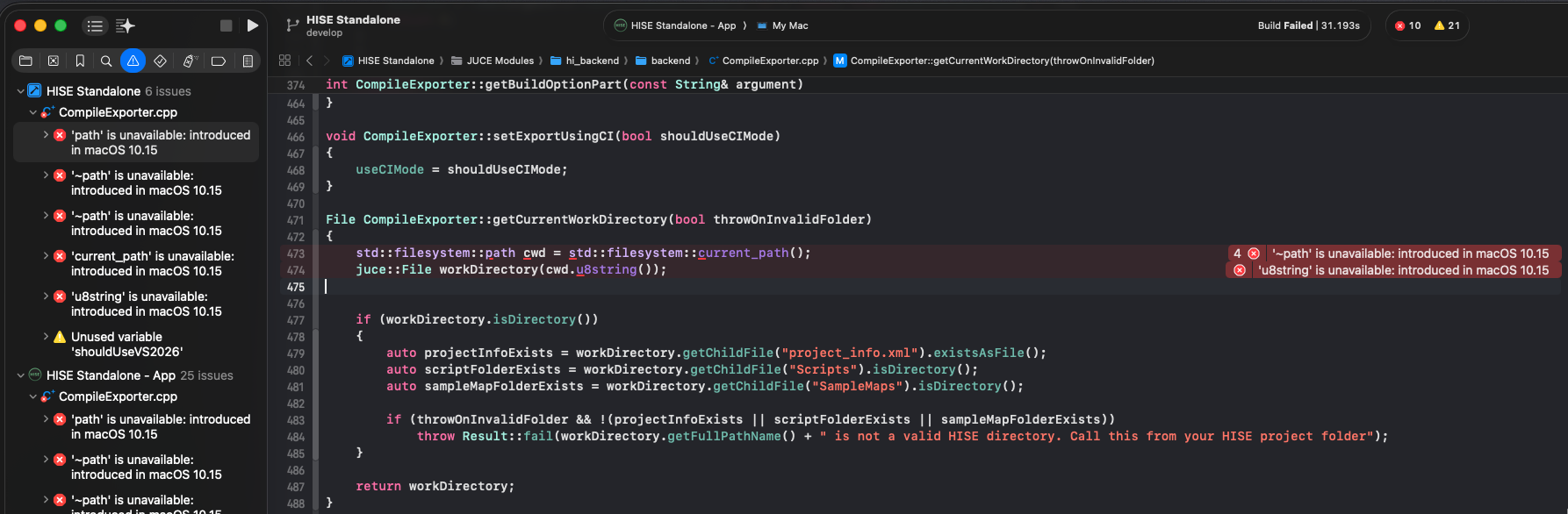Show the Project navigator folder icon

25,61
